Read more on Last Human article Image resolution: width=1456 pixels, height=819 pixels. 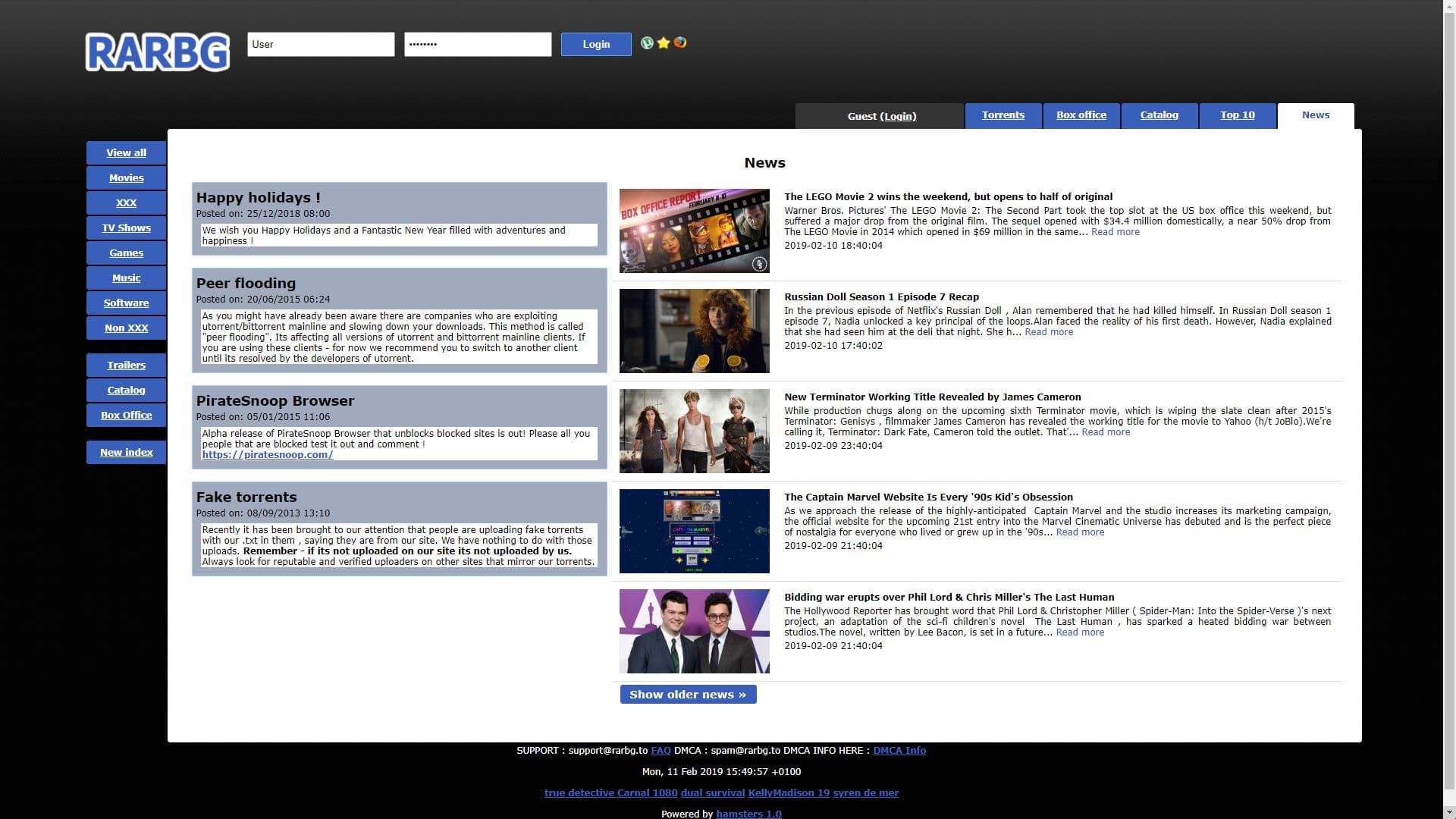click(1080, 632)
